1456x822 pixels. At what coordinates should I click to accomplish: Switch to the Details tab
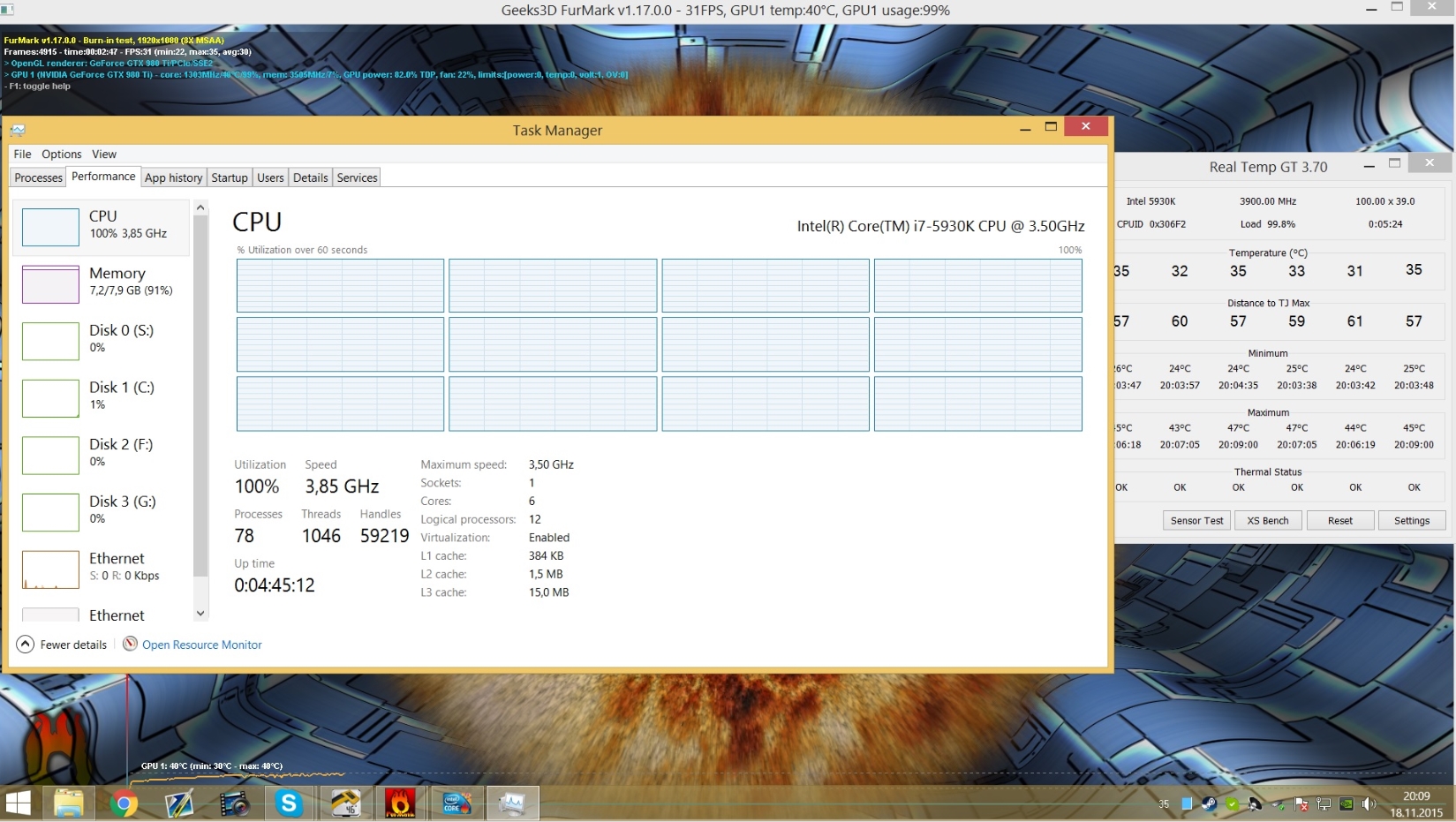tap(311, 177)
